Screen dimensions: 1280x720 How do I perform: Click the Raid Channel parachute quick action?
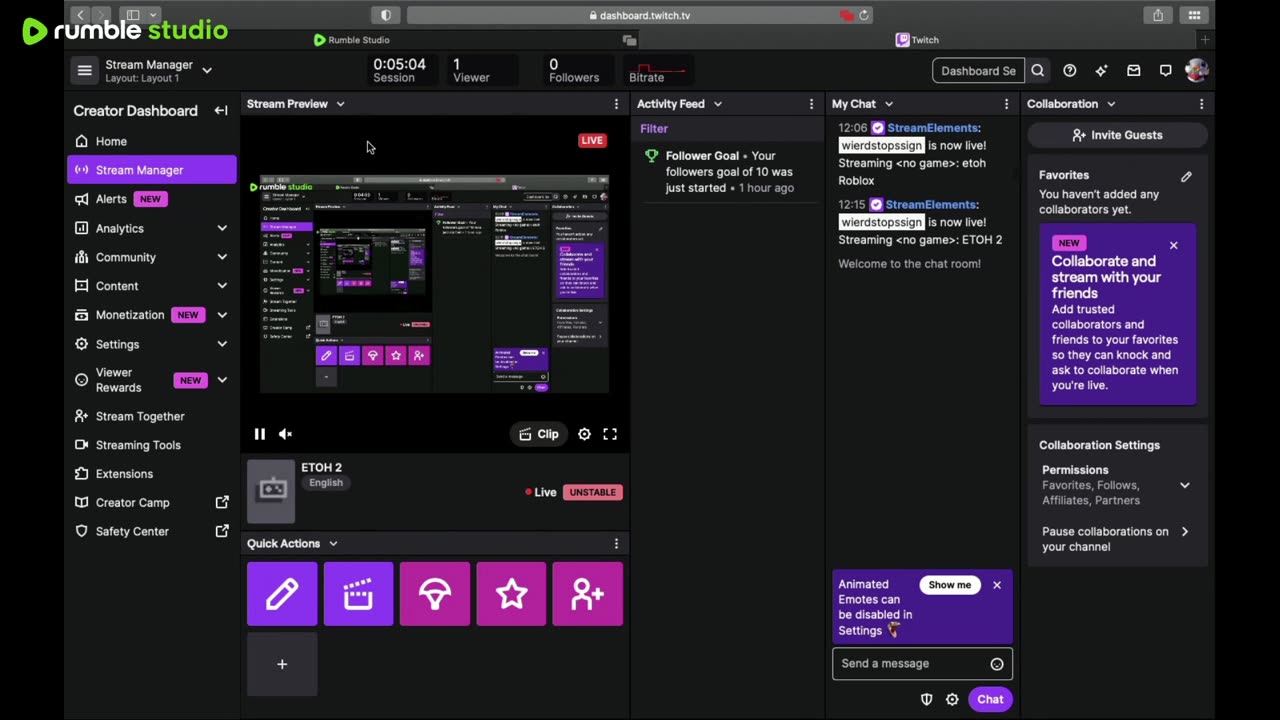(435, 594)
